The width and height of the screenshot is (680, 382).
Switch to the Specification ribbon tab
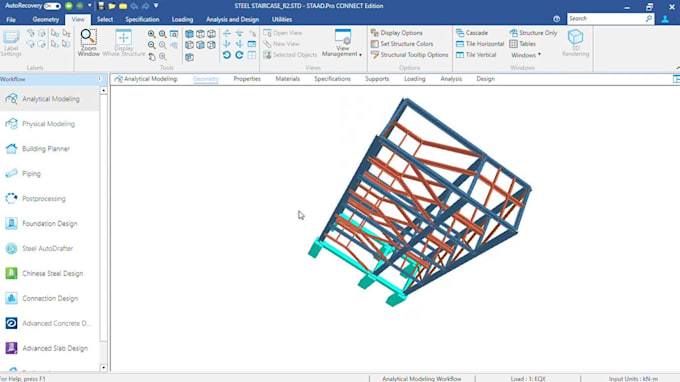click(142, 20)
